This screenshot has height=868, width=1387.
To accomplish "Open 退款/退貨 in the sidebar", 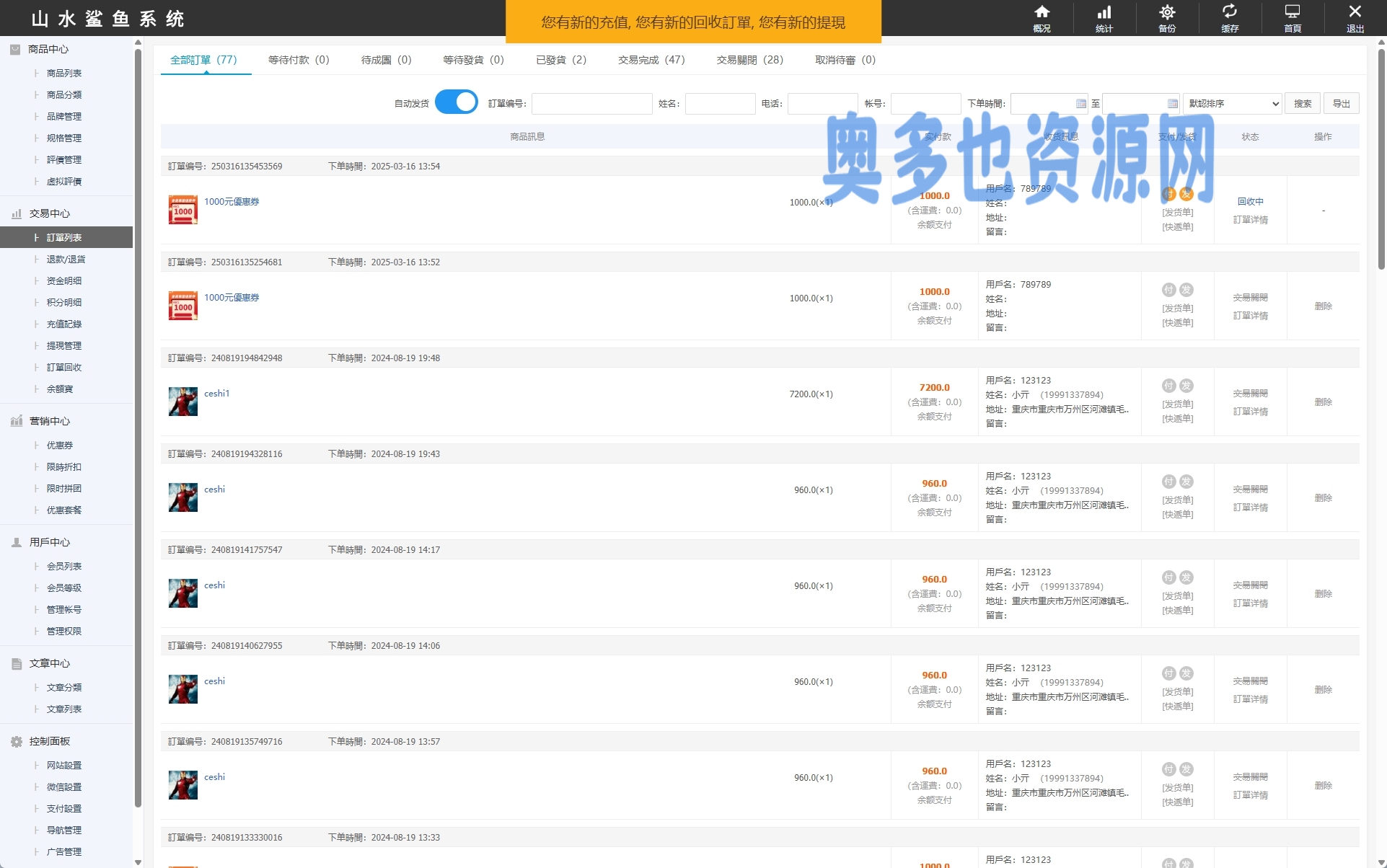I will pos(66,259).
